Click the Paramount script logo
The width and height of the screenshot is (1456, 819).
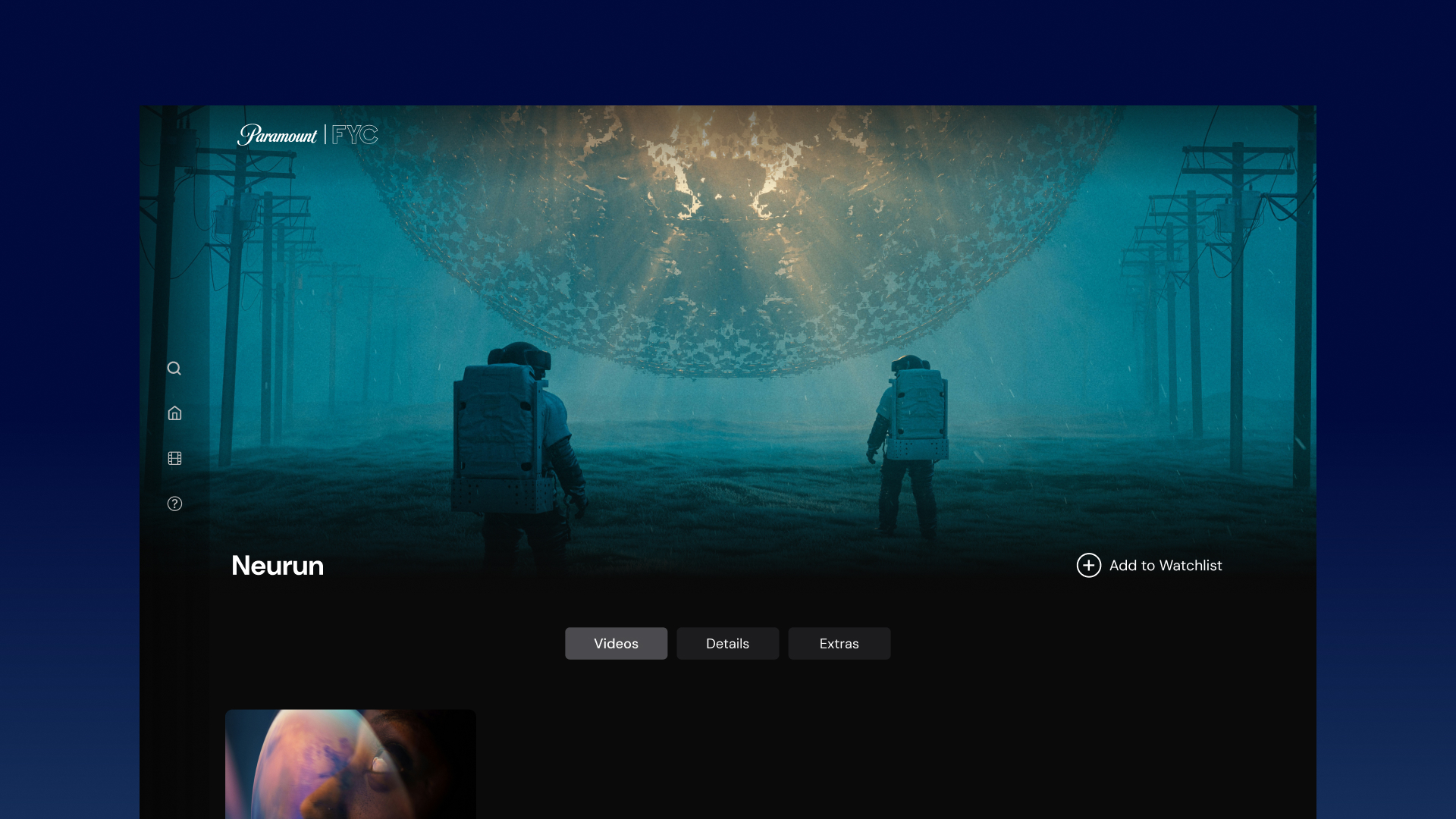277,135
